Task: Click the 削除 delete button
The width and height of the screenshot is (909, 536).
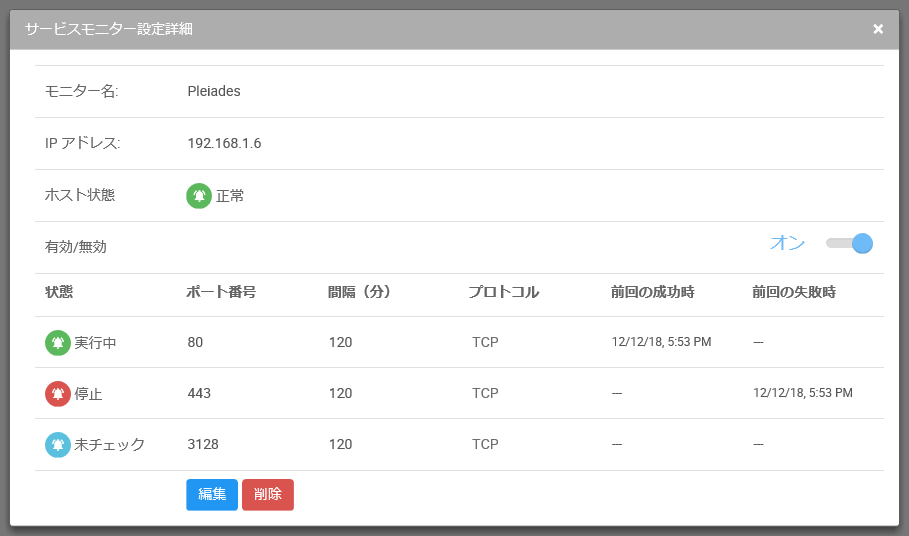Action: coord(268,494)
